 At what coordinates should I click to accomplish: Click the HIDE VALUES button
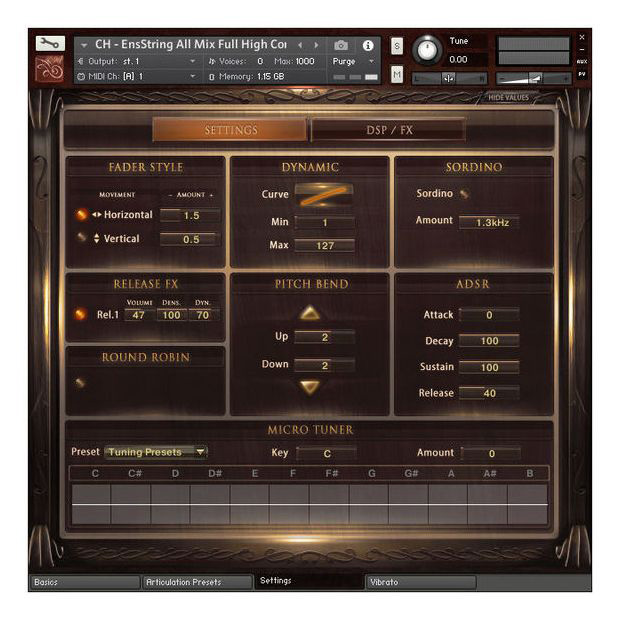click(x=508, y=97)
